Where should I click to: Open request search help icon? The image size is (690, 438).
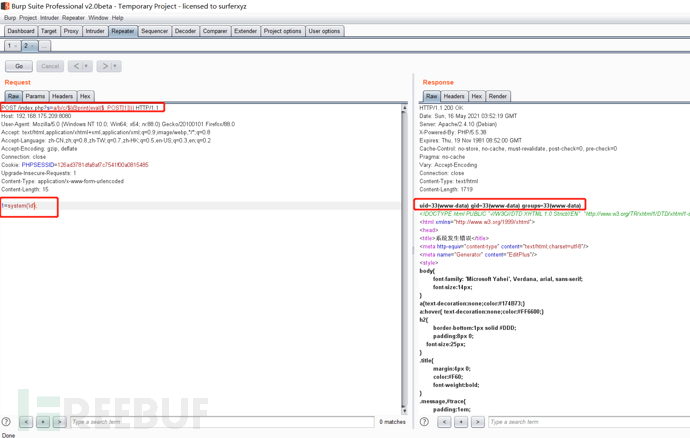[x=6, y=422]
